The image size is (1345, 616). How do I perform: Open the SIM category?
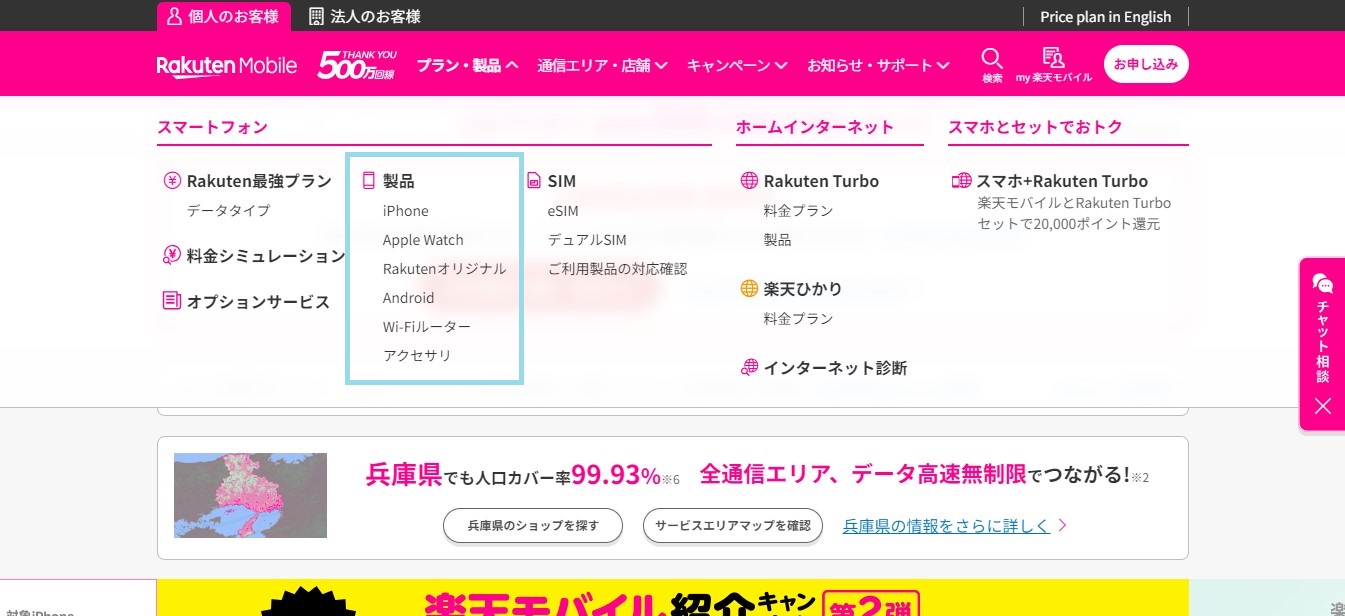click(562, 181)
